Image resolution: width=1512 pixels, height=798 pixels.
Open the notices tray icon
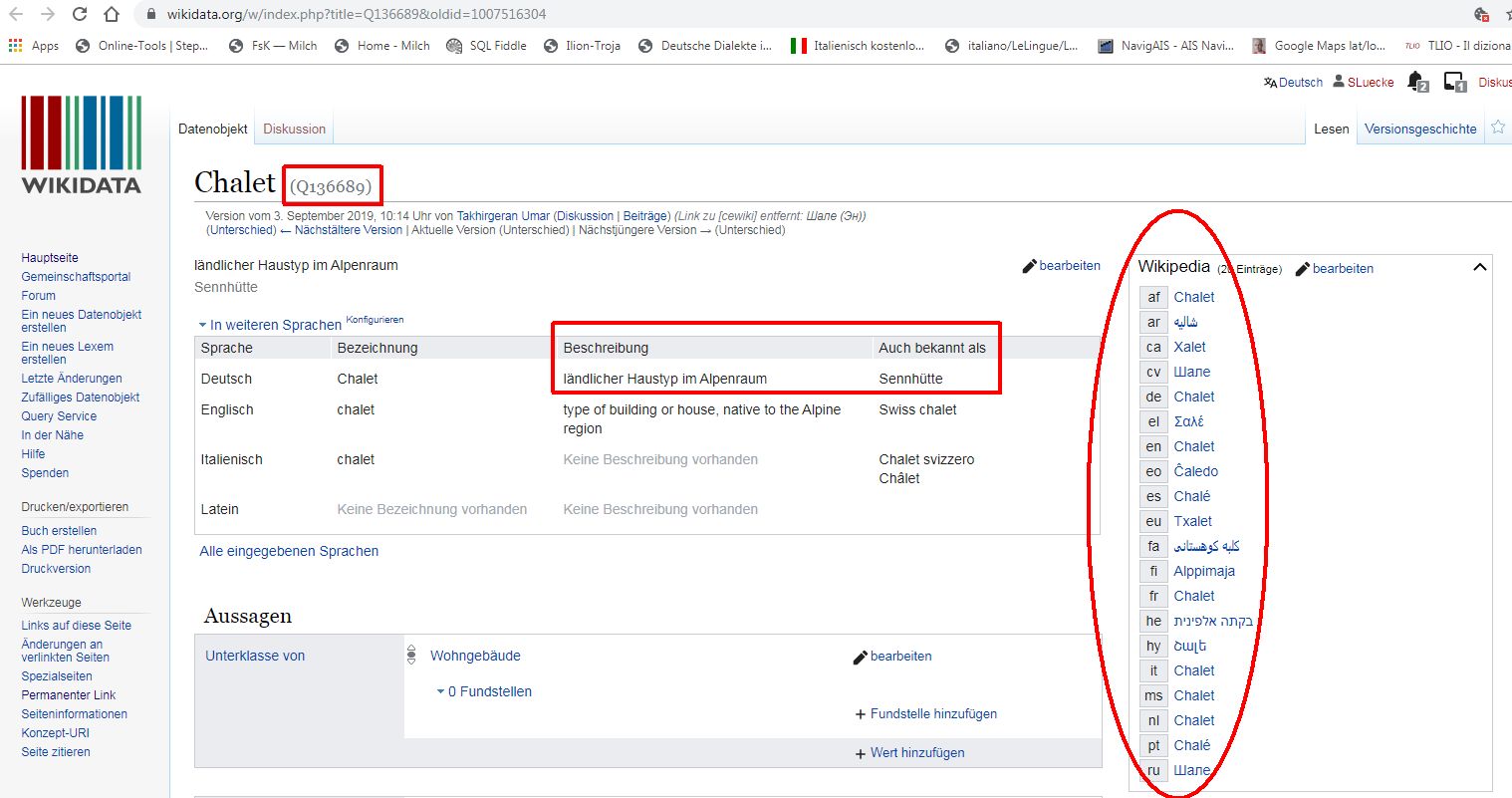click(x=1454, y=82)
